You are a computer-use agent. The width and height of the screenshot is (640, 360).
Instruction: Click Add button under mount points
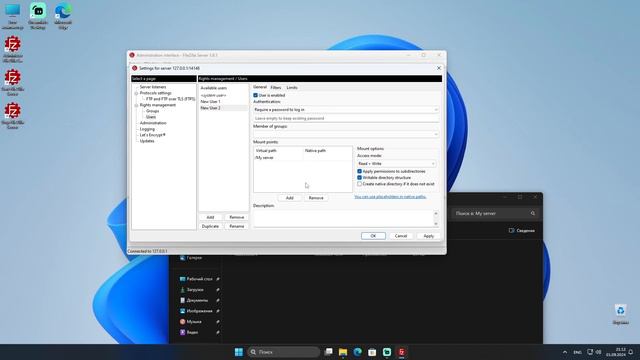pyautogui.click(x=289, y=198)
